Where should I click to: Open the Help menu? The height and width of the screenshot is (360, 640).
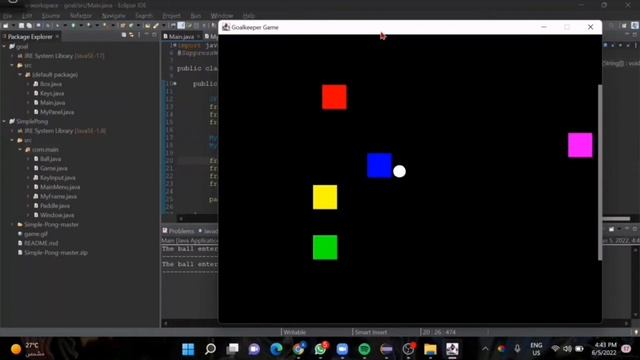point(249,16)
